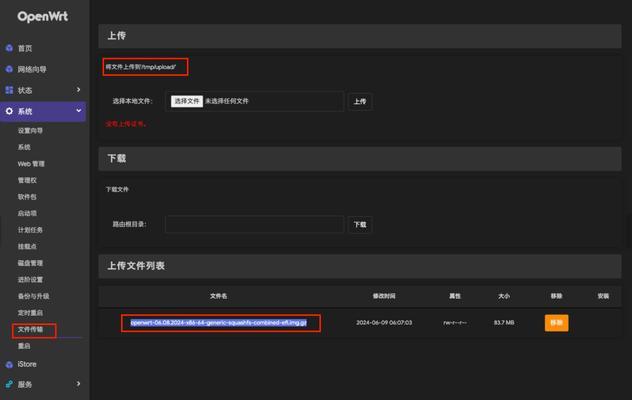
Task: Open 管理权 page
Action: click(x=27, y=180)
